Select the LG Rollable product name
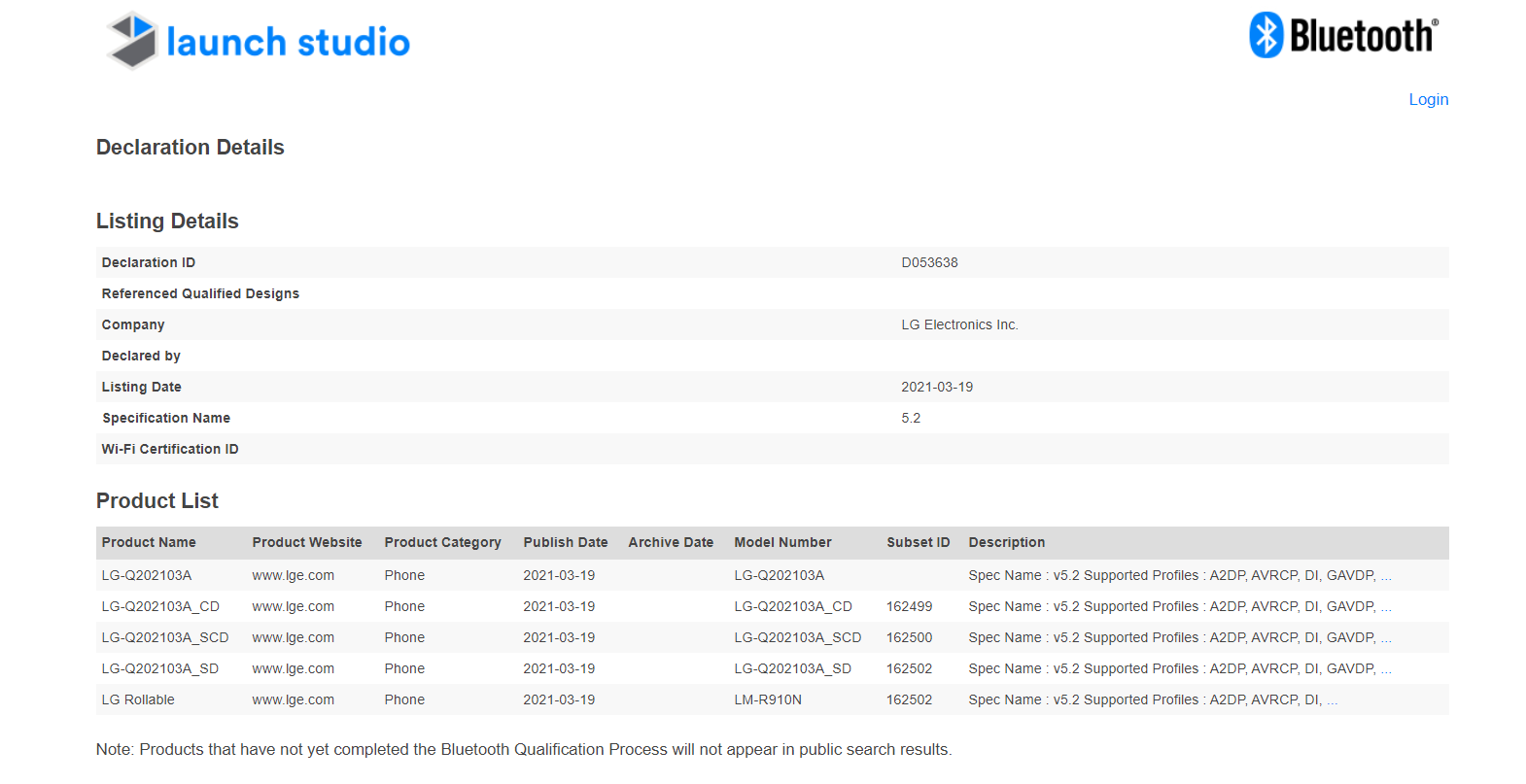1526x784 pixels. (138, 699)
